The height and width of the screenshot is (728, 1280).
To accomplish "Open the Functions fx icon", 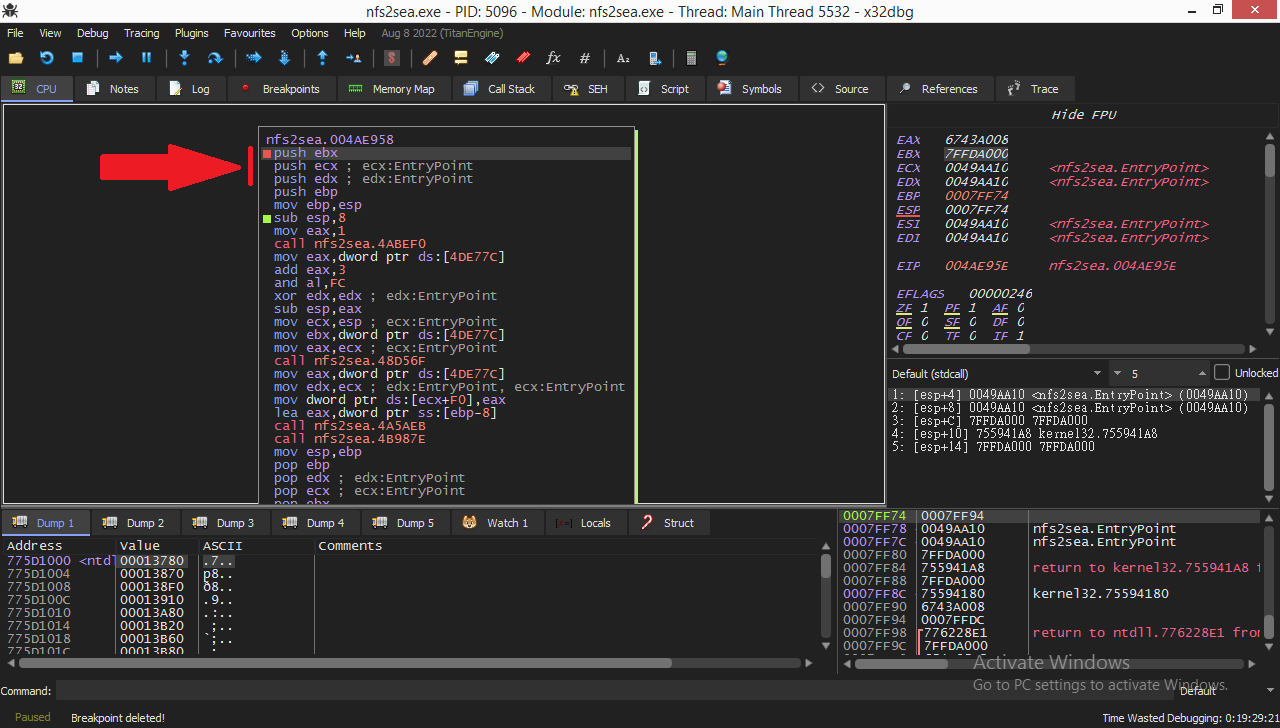I will (x=553, y=58).
